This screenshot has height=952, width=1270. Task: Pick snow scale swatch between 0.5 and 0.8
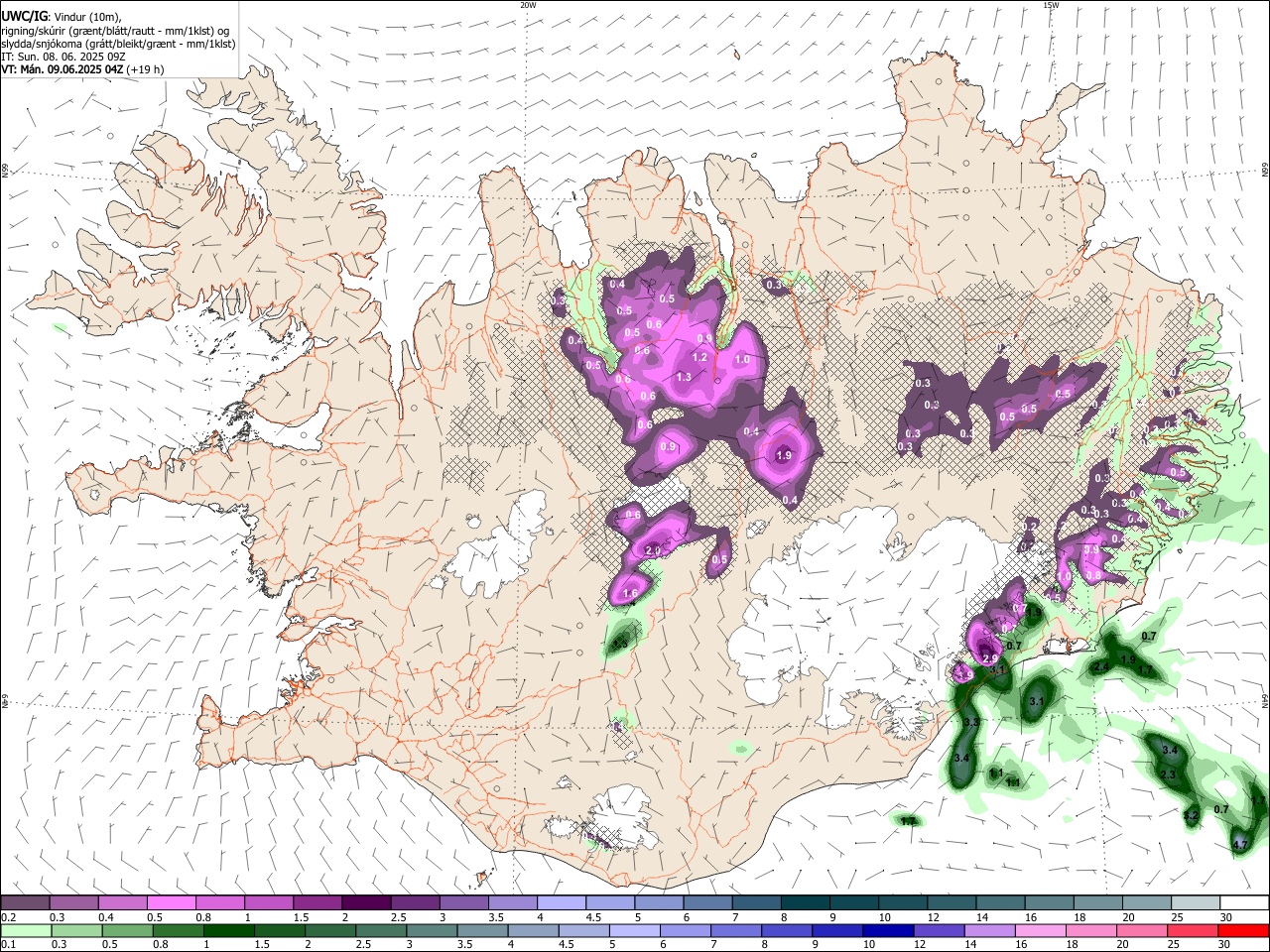[172, 902]
